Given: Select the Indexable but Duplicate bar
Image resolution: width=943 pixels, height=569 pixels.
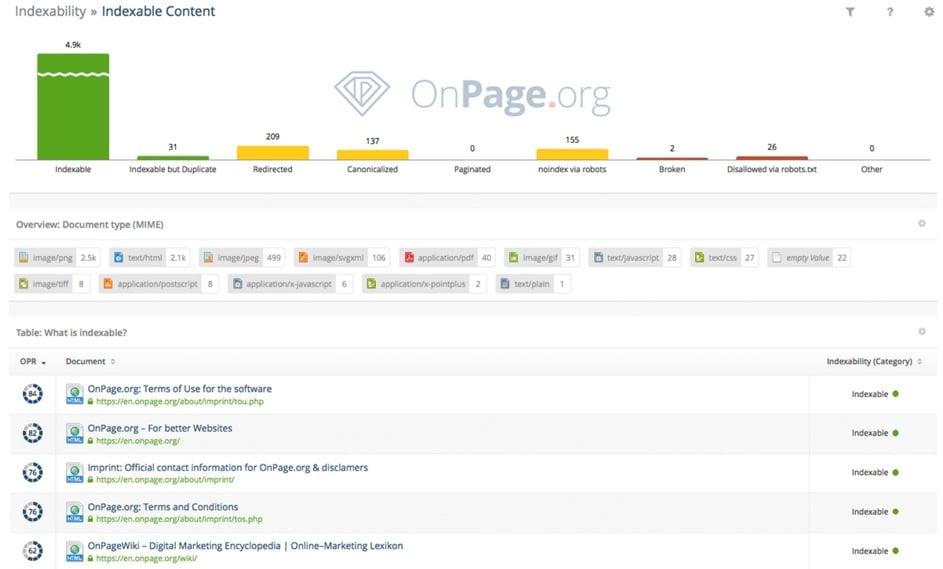Looking at the screenshot, I should coord(173,158).
